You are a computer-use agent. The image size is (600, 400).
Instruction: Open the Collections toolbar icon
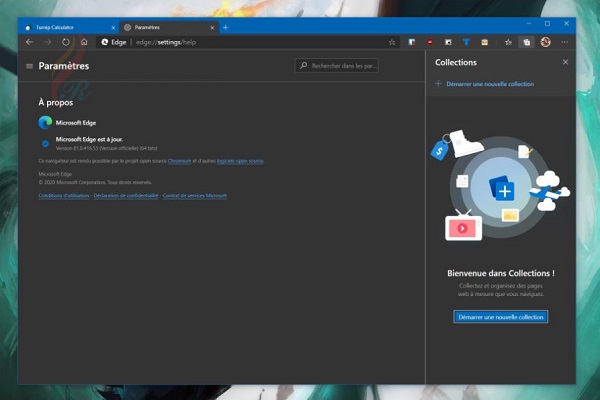(526, 42)
